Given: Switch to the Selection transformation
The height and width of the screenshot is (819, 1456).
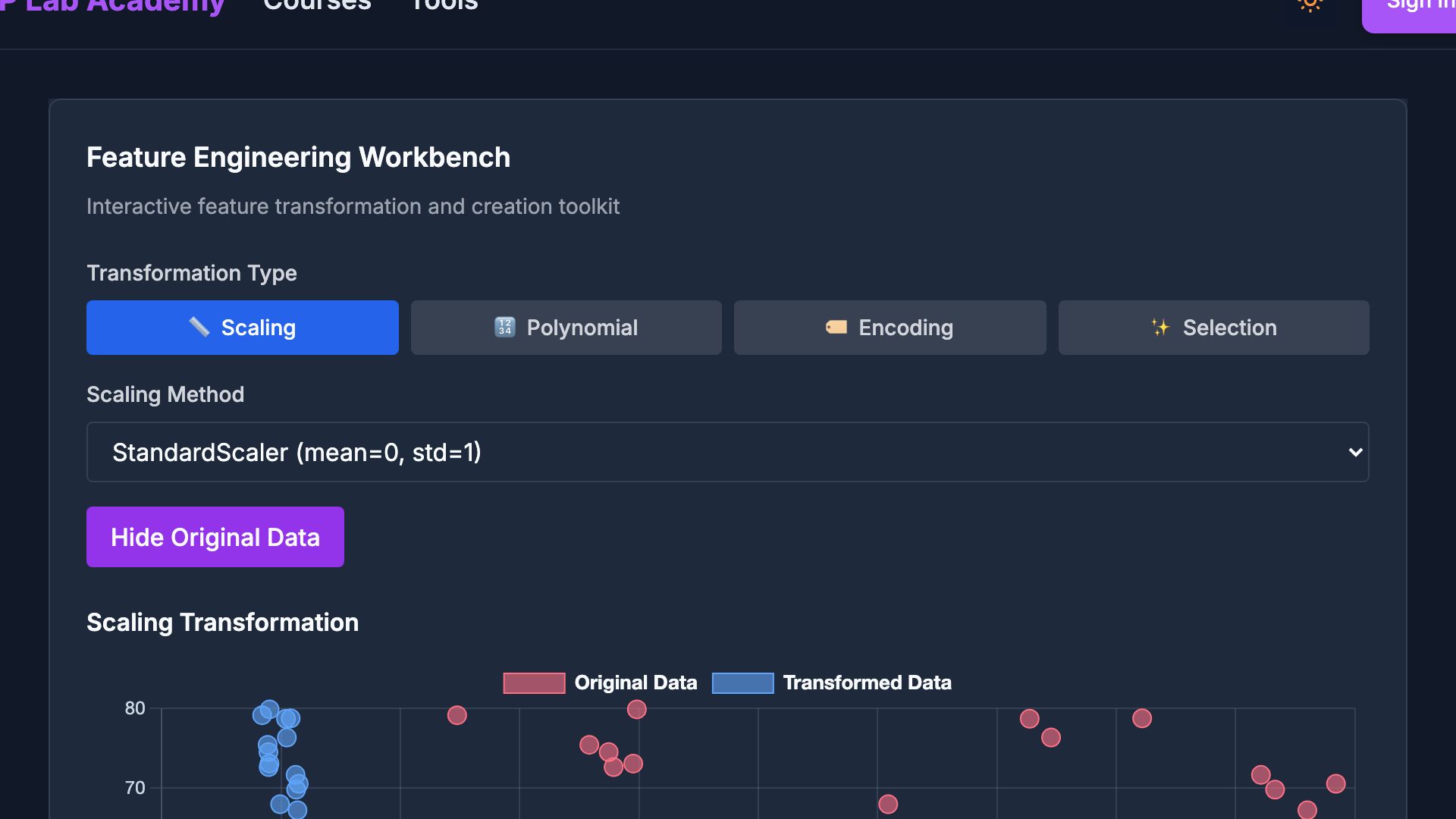Looking at the screenshot, I should 1214,328.
